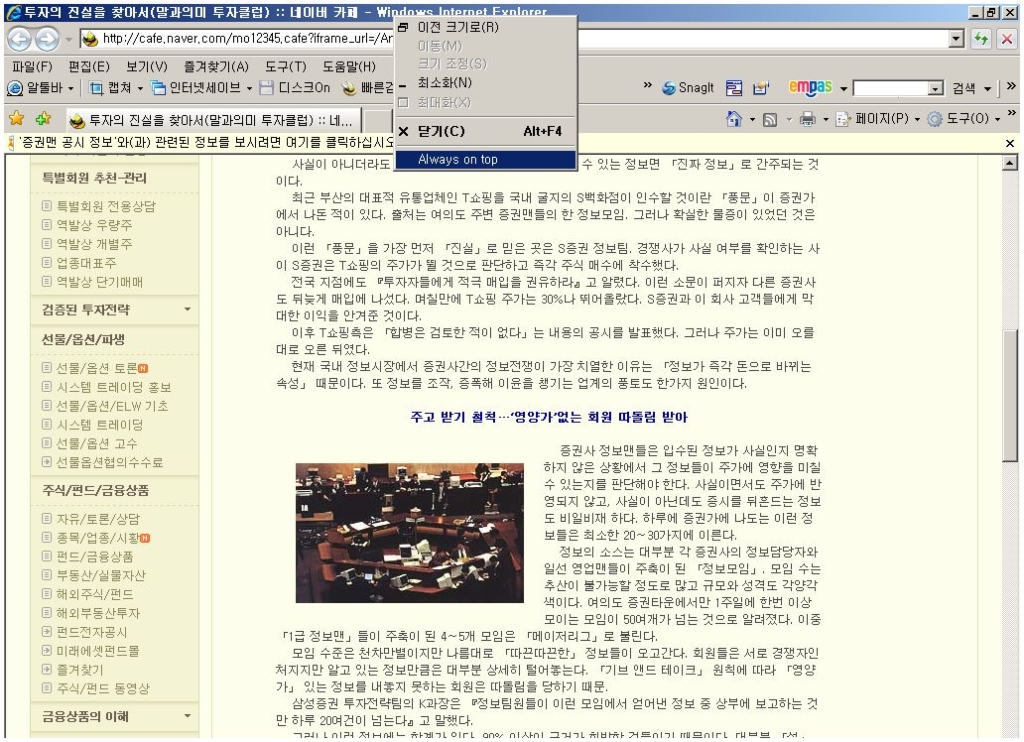Open sidebar link 선물/옵션/ELW 기초

[112, 406]
